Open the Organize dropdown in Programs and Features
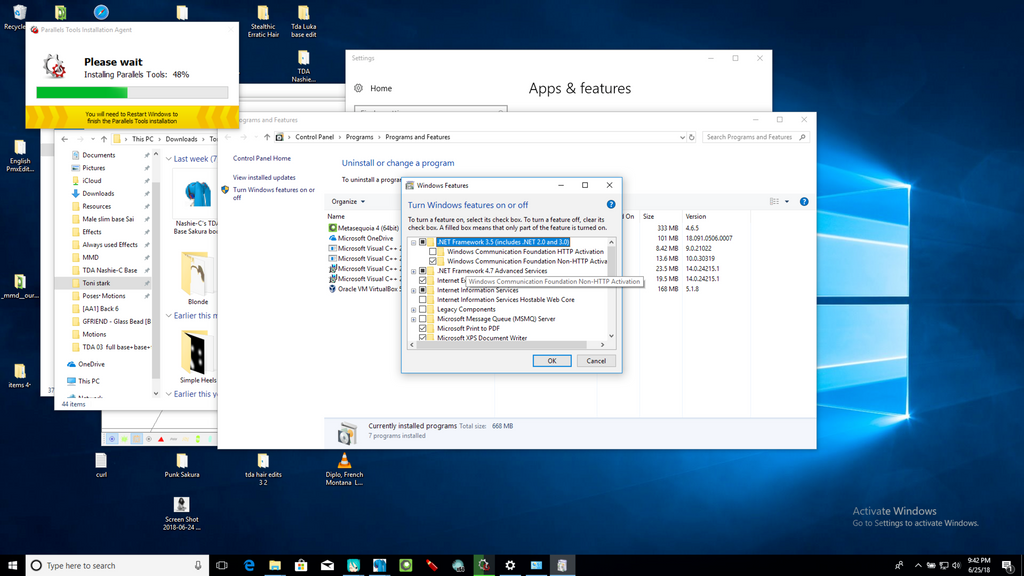 point(348,202)
